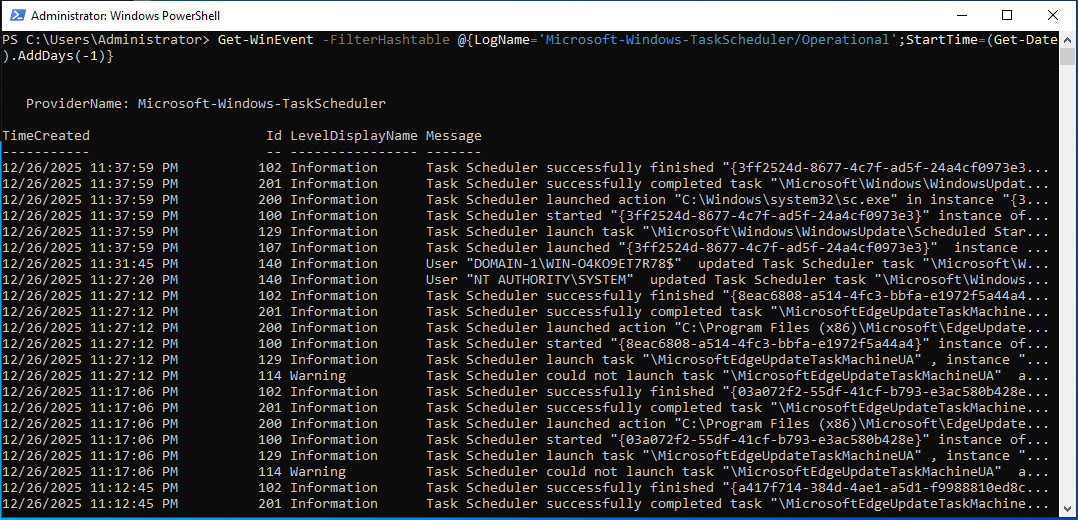Screen dimensions: 1078x520
Task: Click the message mentioning sc.exe launched action
Action: (x=738, y=199)
